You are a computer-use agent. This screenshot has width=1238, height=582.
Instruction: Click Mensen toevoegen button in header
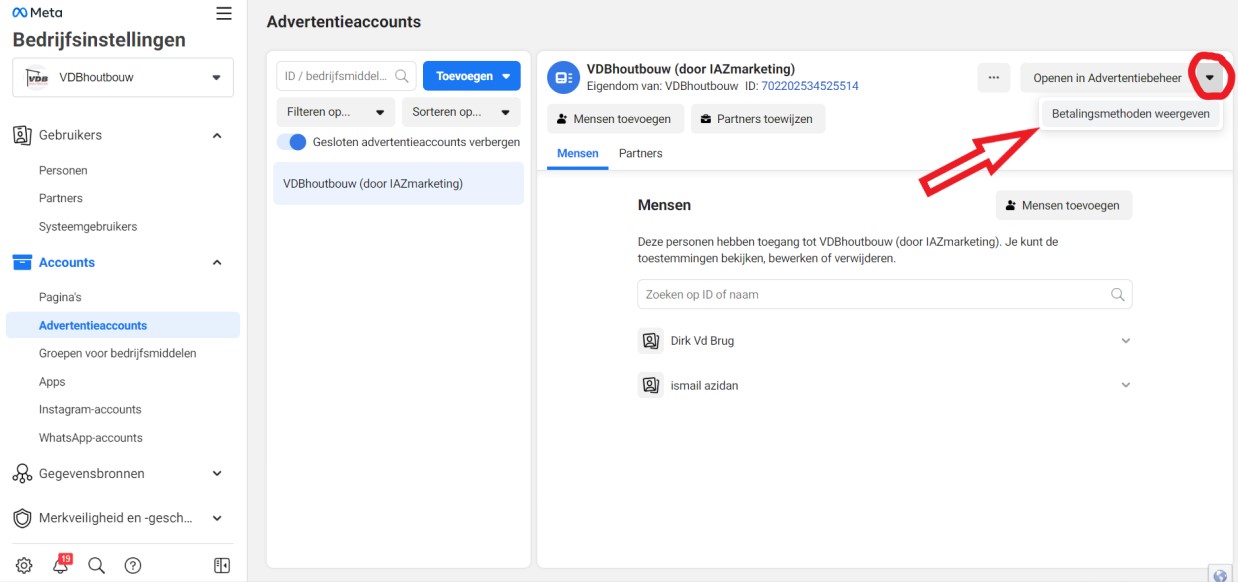pyautogui.click(x=616, y=119)
